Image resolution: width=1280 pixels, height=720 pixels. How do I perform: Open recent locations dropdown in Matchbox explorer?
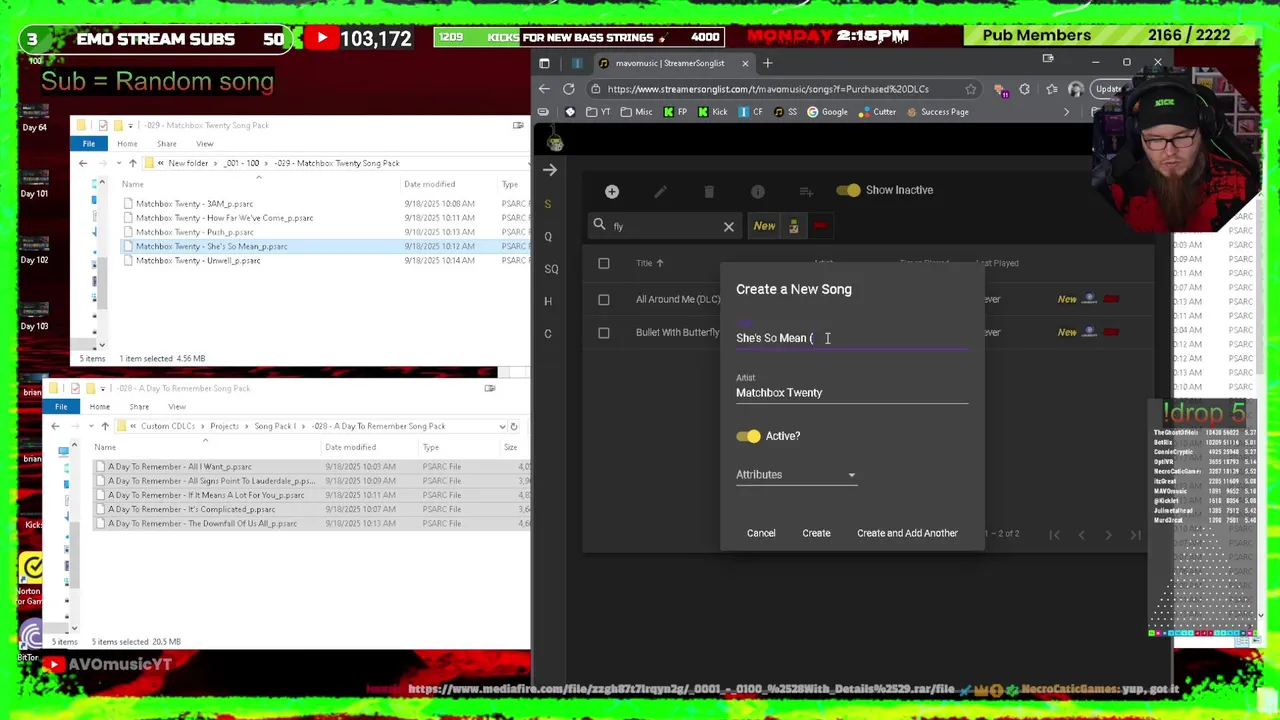[x=119, y=163]
